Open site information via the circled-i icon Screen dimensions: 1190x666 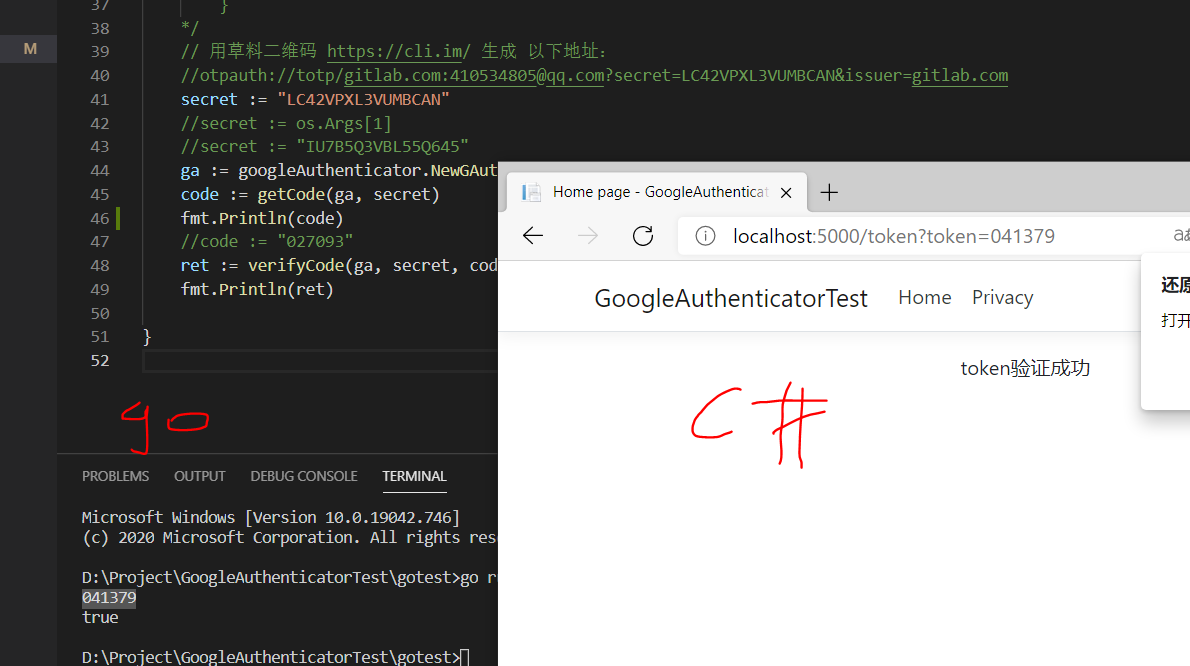pos(705,236)
